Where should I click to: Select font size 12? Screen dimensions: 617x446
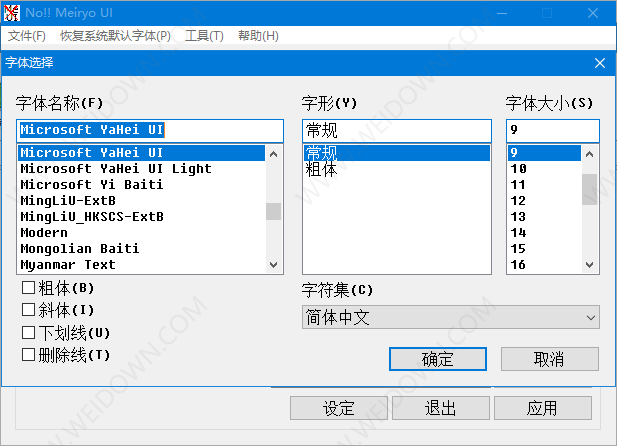544,201
